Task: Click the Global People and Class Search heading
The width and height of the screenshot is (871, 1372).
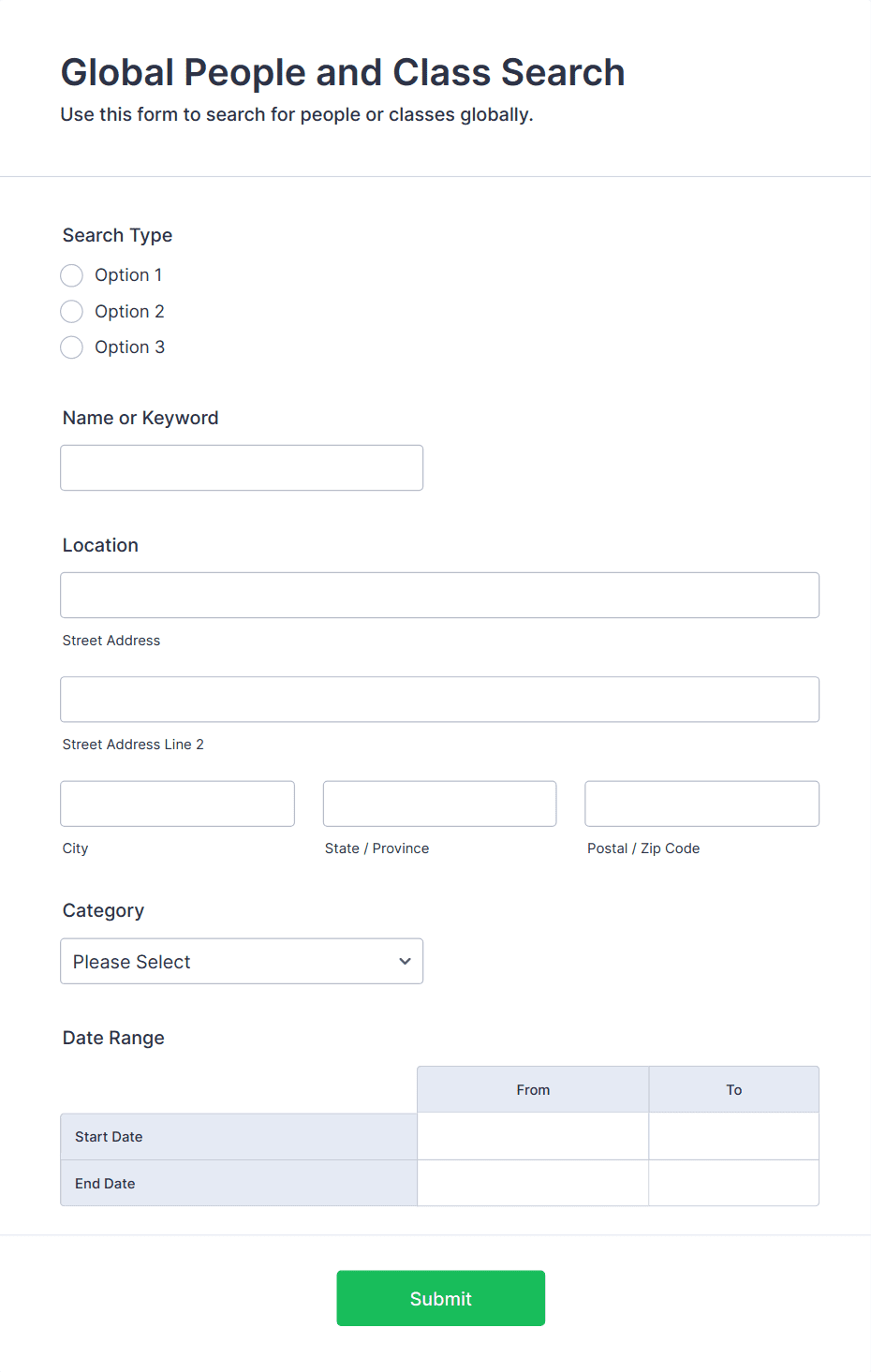Action: 343,72
